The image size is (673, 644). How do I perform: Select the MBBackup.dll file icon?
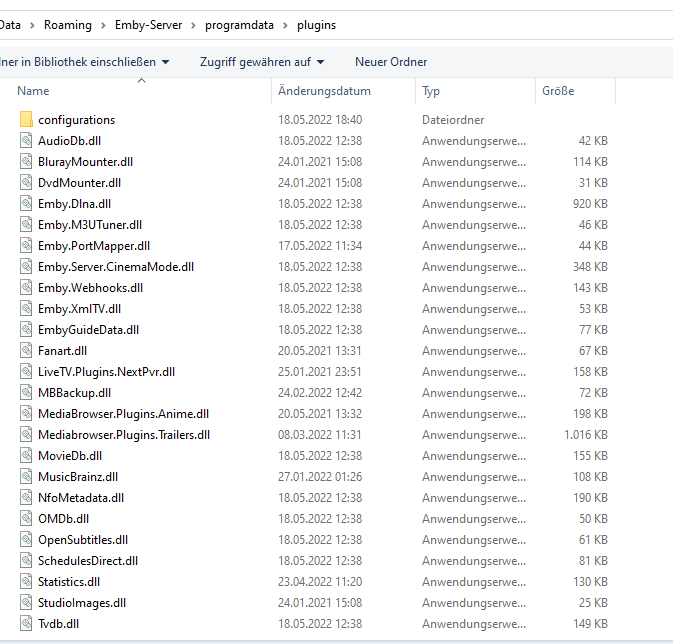pos(26,393)
